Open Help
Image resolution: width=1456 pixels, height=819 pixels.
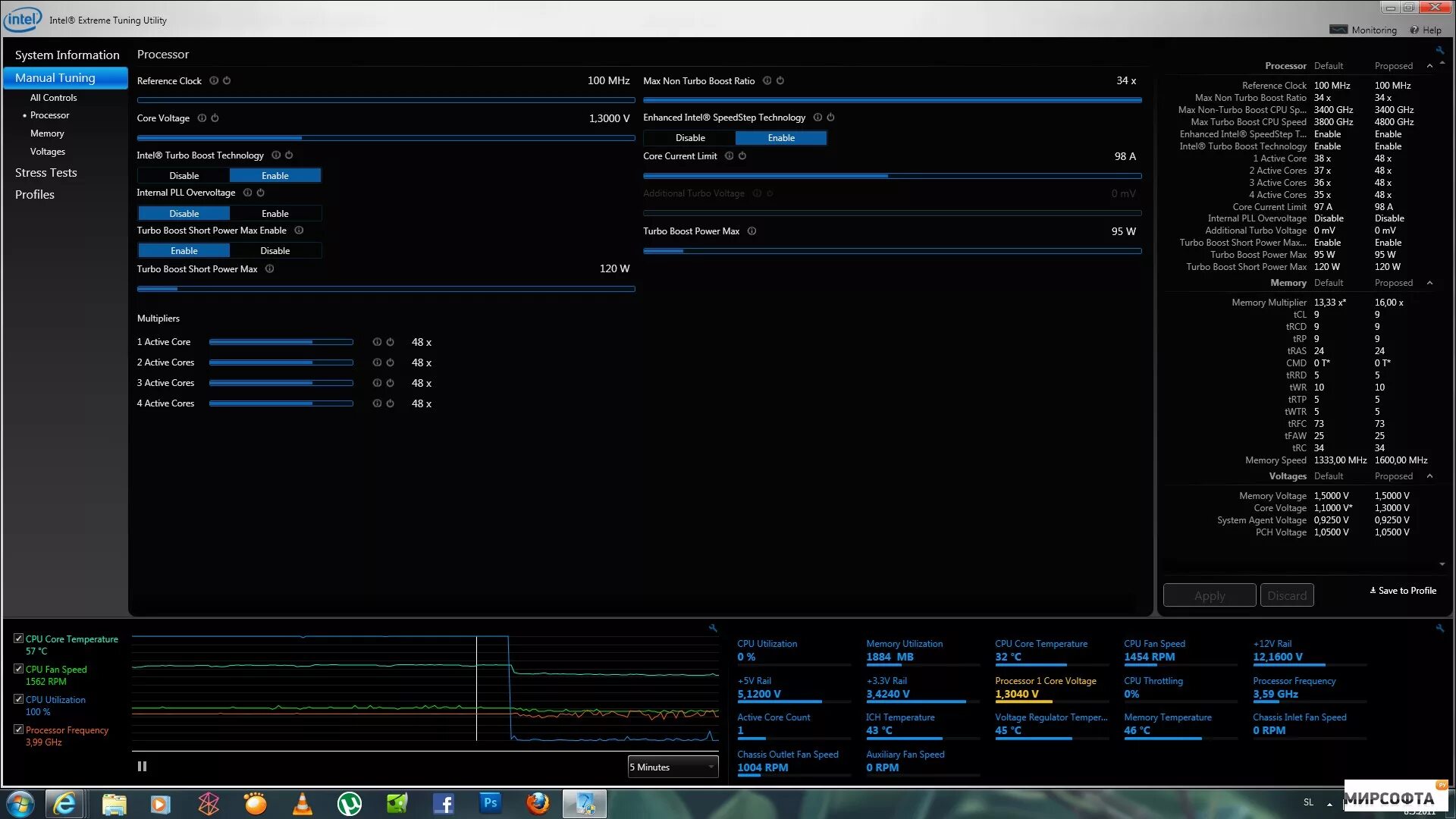(x=1426, y=30)
